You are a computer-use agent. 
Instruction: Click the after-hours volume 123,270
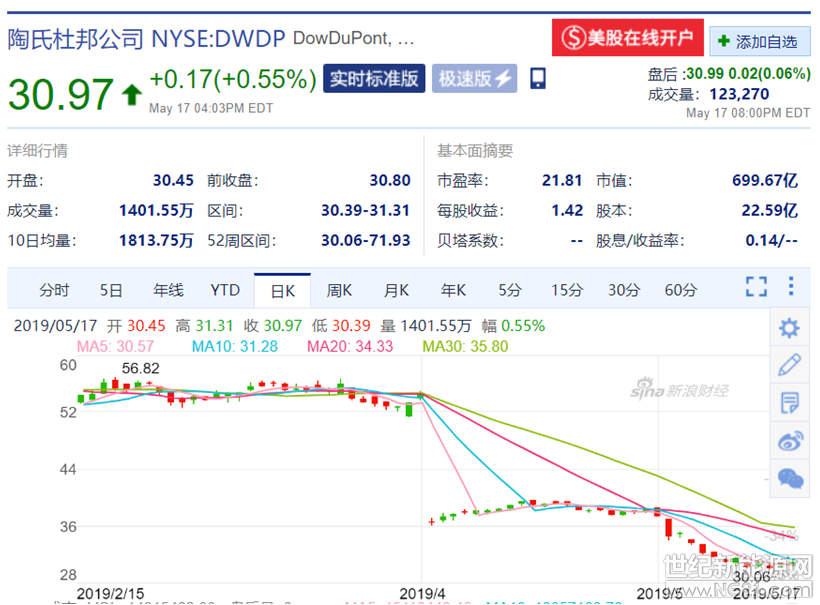[739, 94]
